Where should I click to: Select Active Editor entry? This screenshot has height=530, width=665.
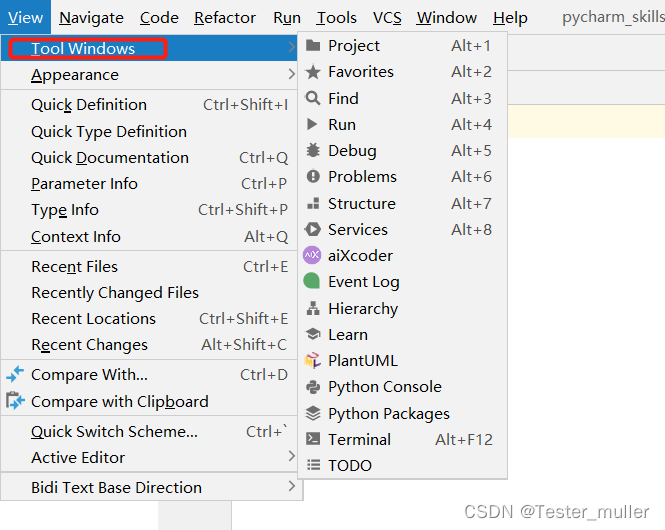click(x=149, y=458)
